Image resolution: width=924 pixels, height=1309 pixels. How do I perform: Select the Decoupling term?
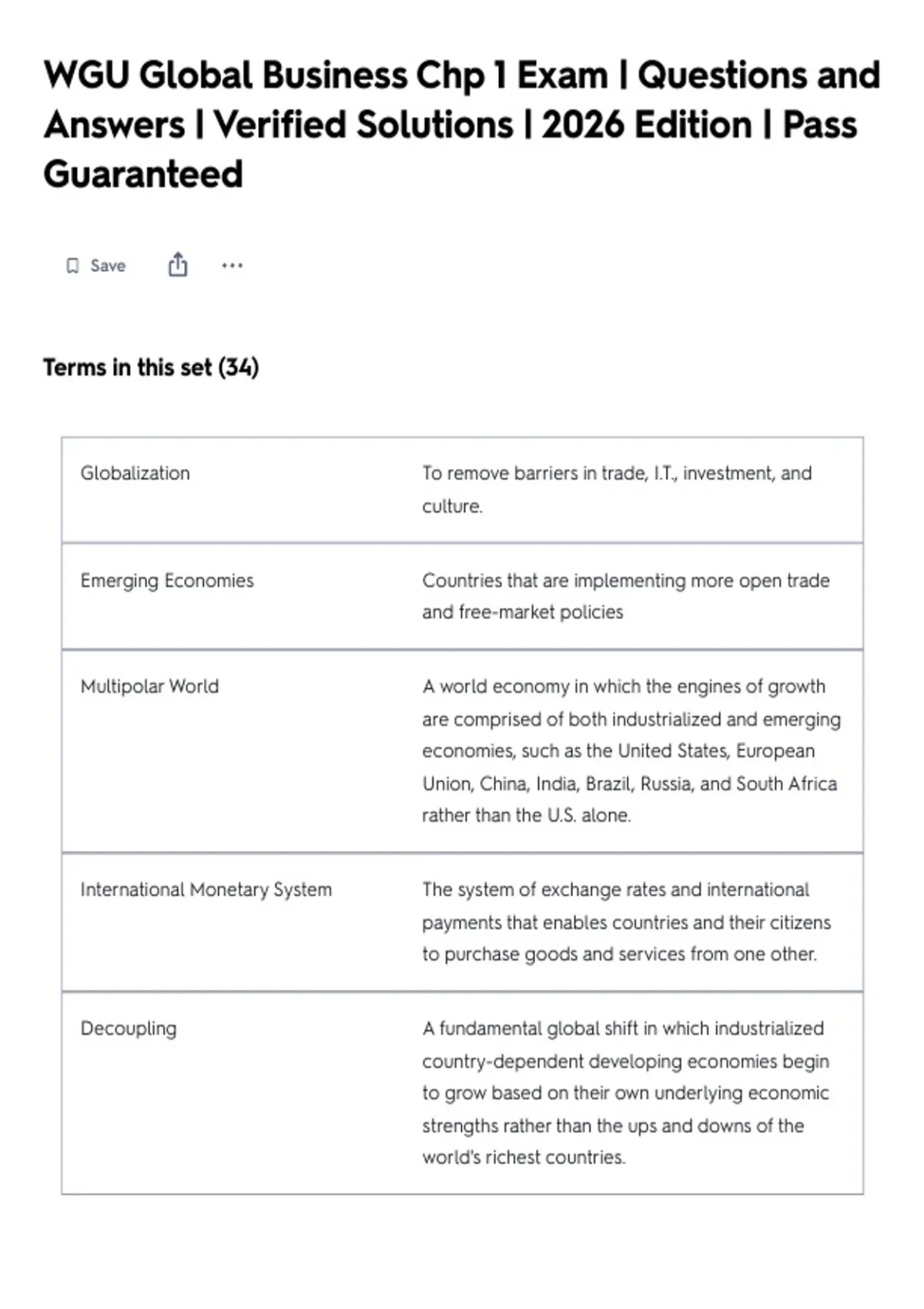(129, 1029)
